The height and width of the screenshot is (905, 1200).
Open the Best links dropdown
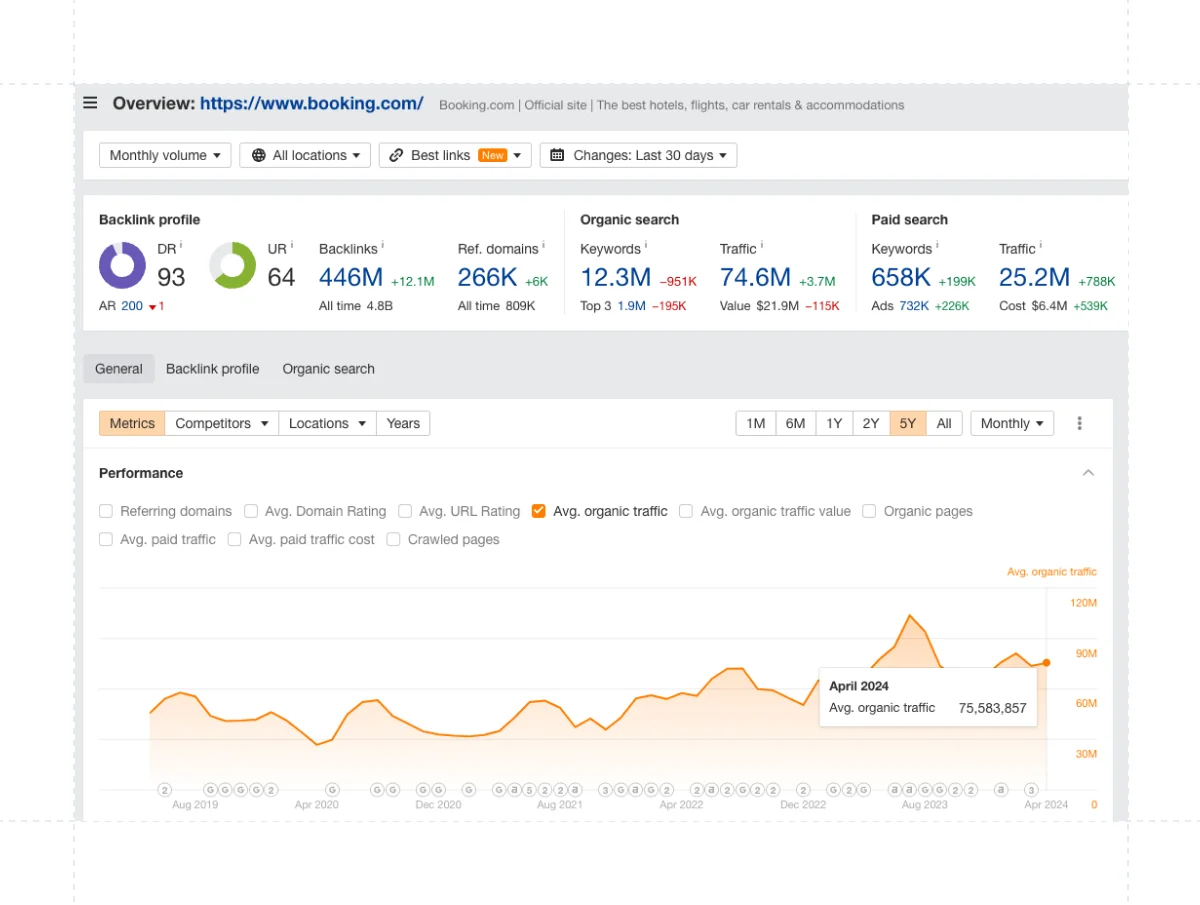pyautogui.click(x=455, y=155)
